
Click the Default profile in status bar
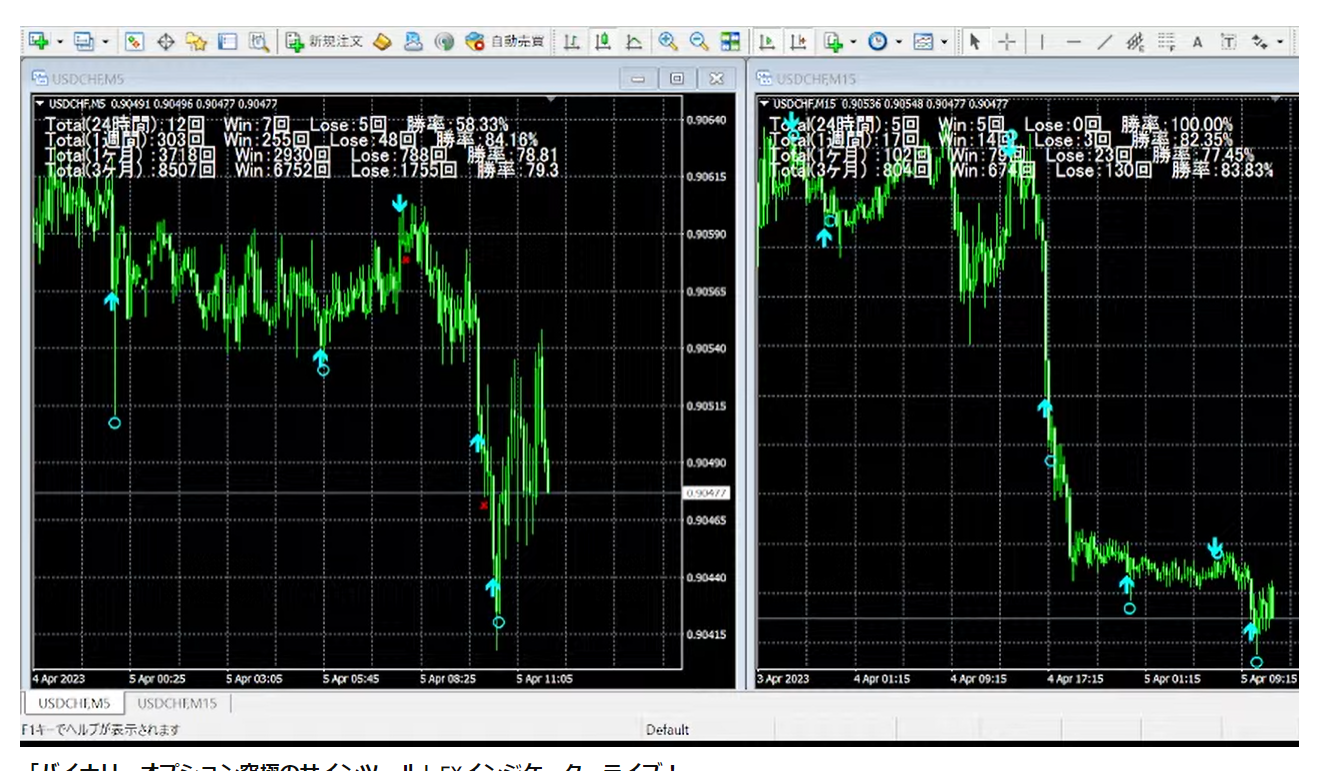click(667, 730)
